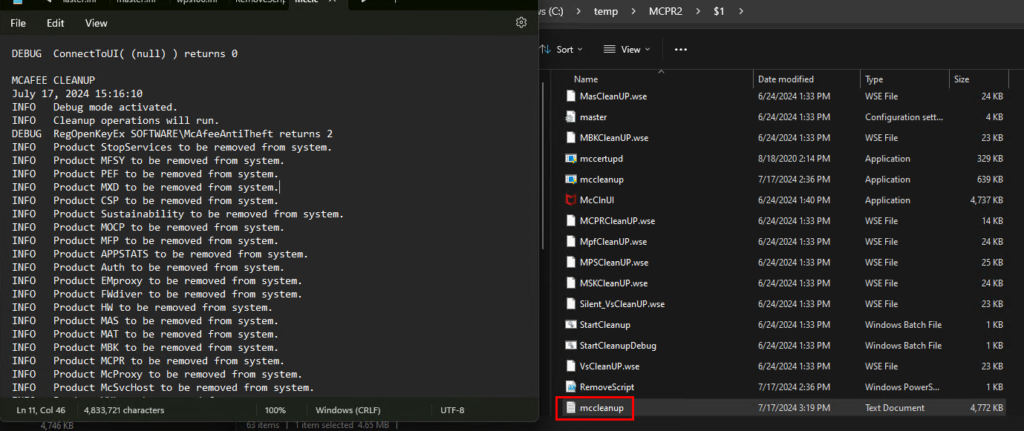The width and height of the screenshot is (1024, 431).
Task: Open Notepad settings gear icon
Action: 520,22
